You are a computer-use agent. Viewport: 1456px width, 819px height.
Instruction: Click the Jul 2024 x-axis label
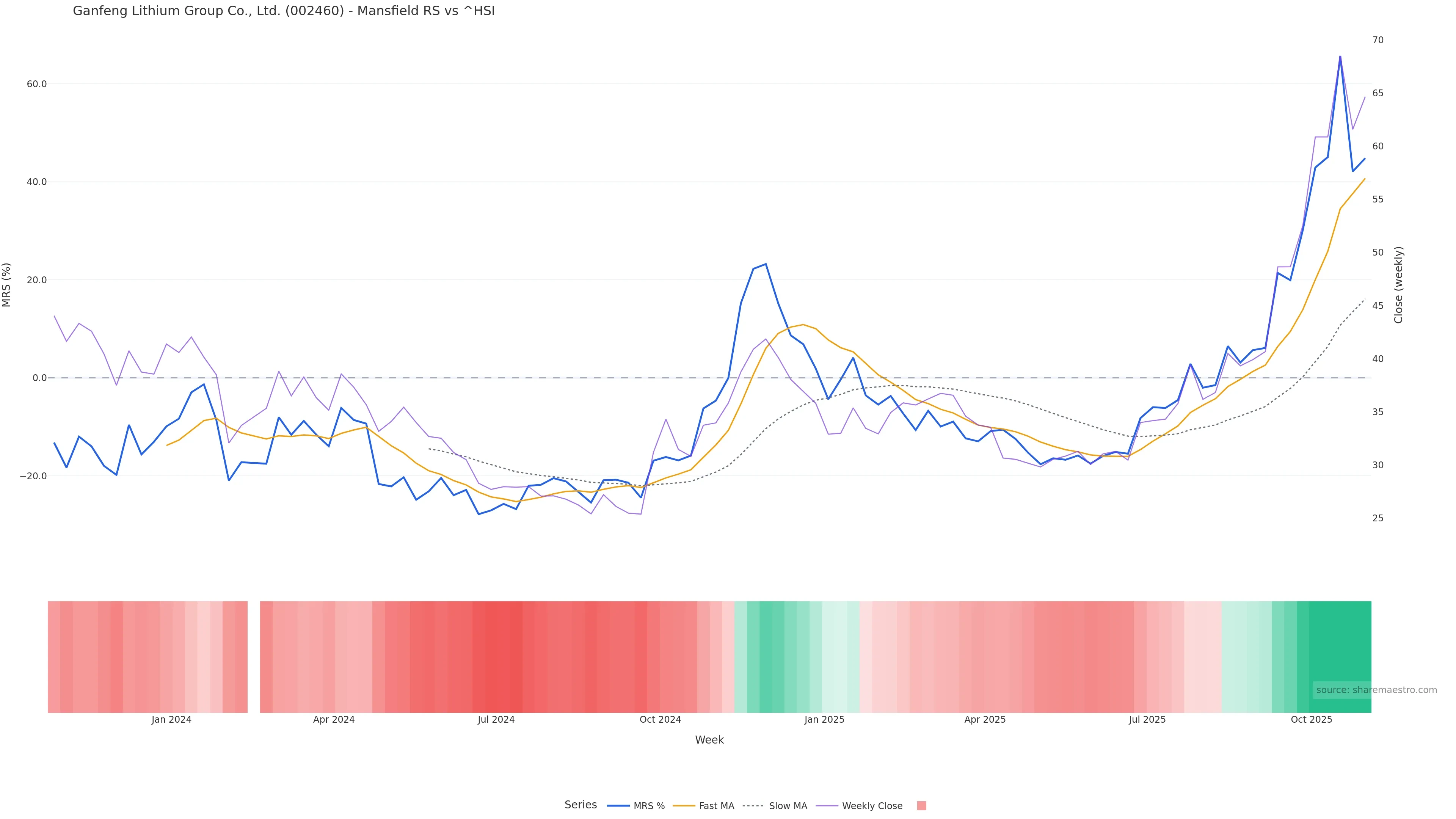coord(496,720)
